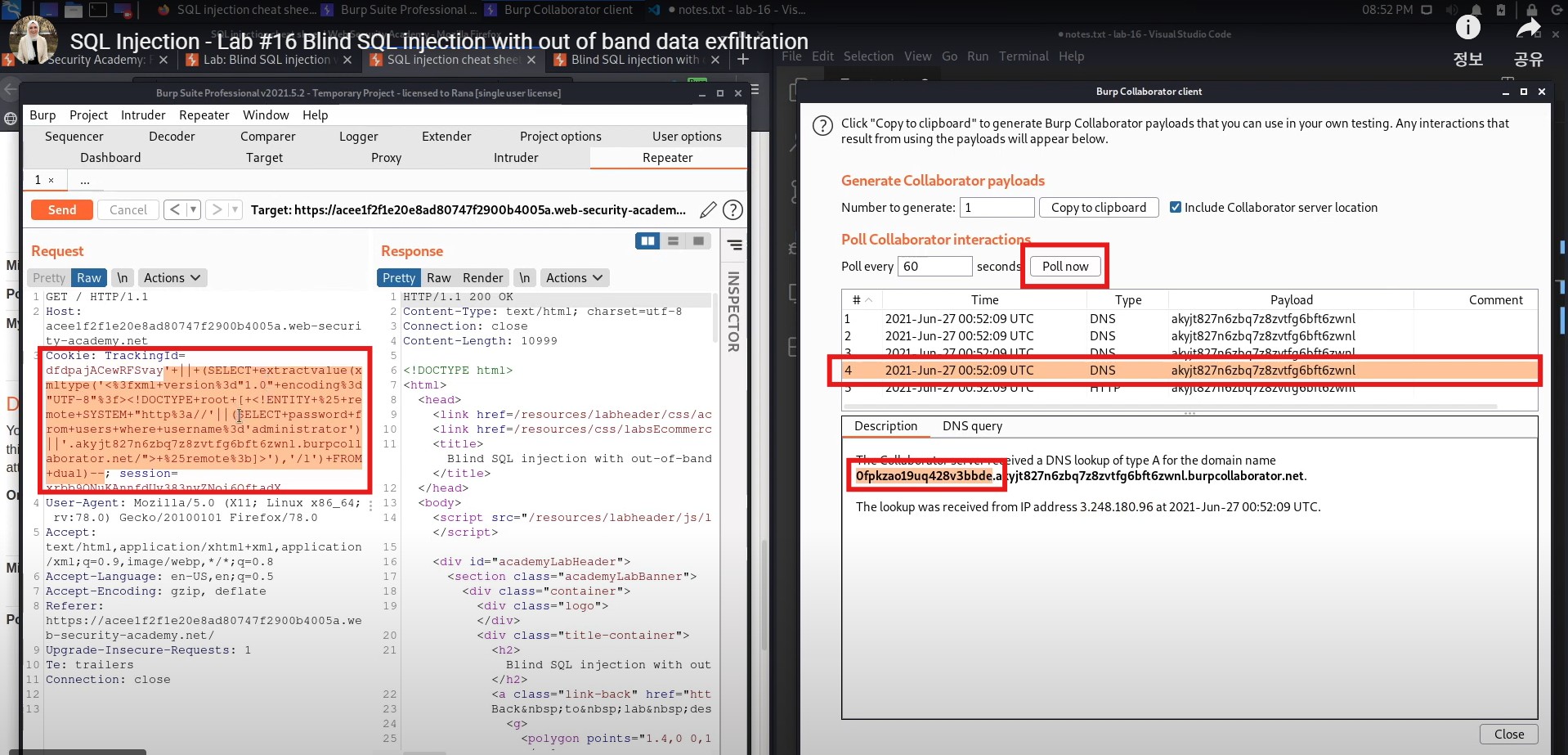This screenshot has width=1568, height=755.
Task: Open the Inspector panel lines icon
Action: pos(735,245)
